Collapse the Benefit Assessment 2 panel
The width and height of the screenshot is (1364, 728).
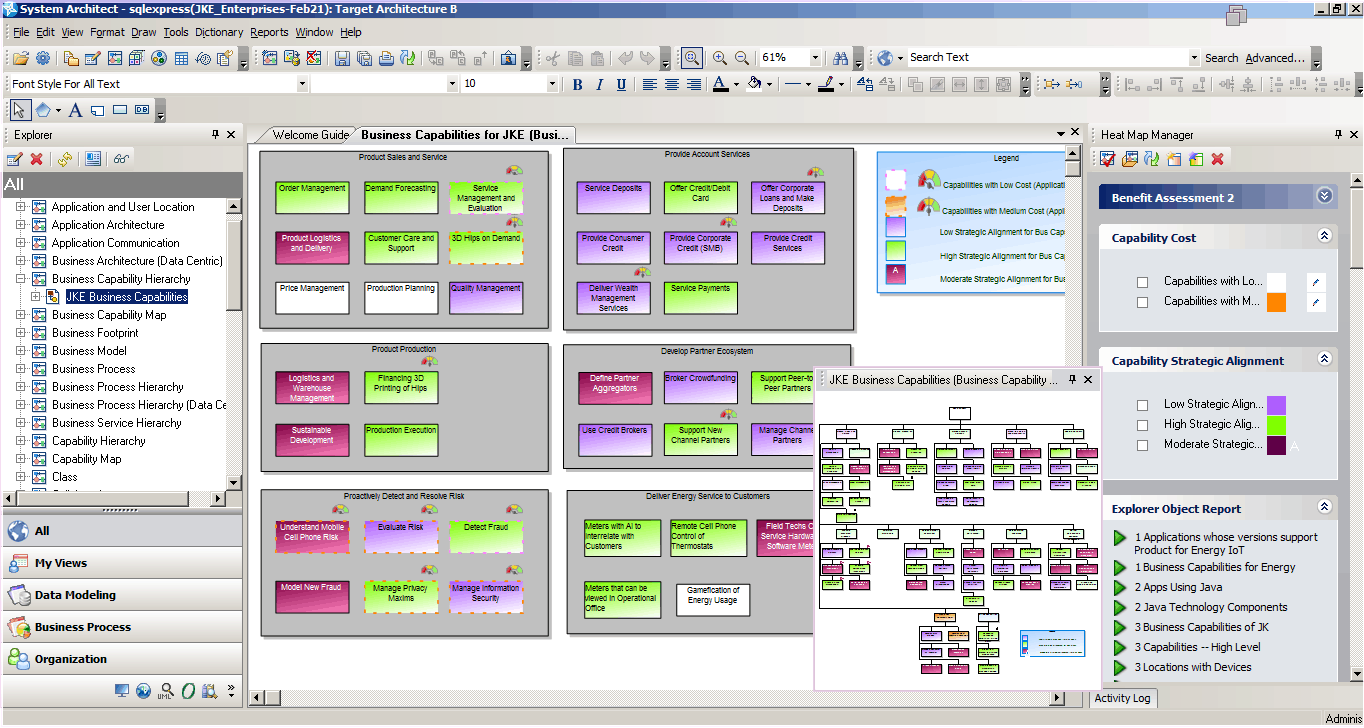[1325, 196]
